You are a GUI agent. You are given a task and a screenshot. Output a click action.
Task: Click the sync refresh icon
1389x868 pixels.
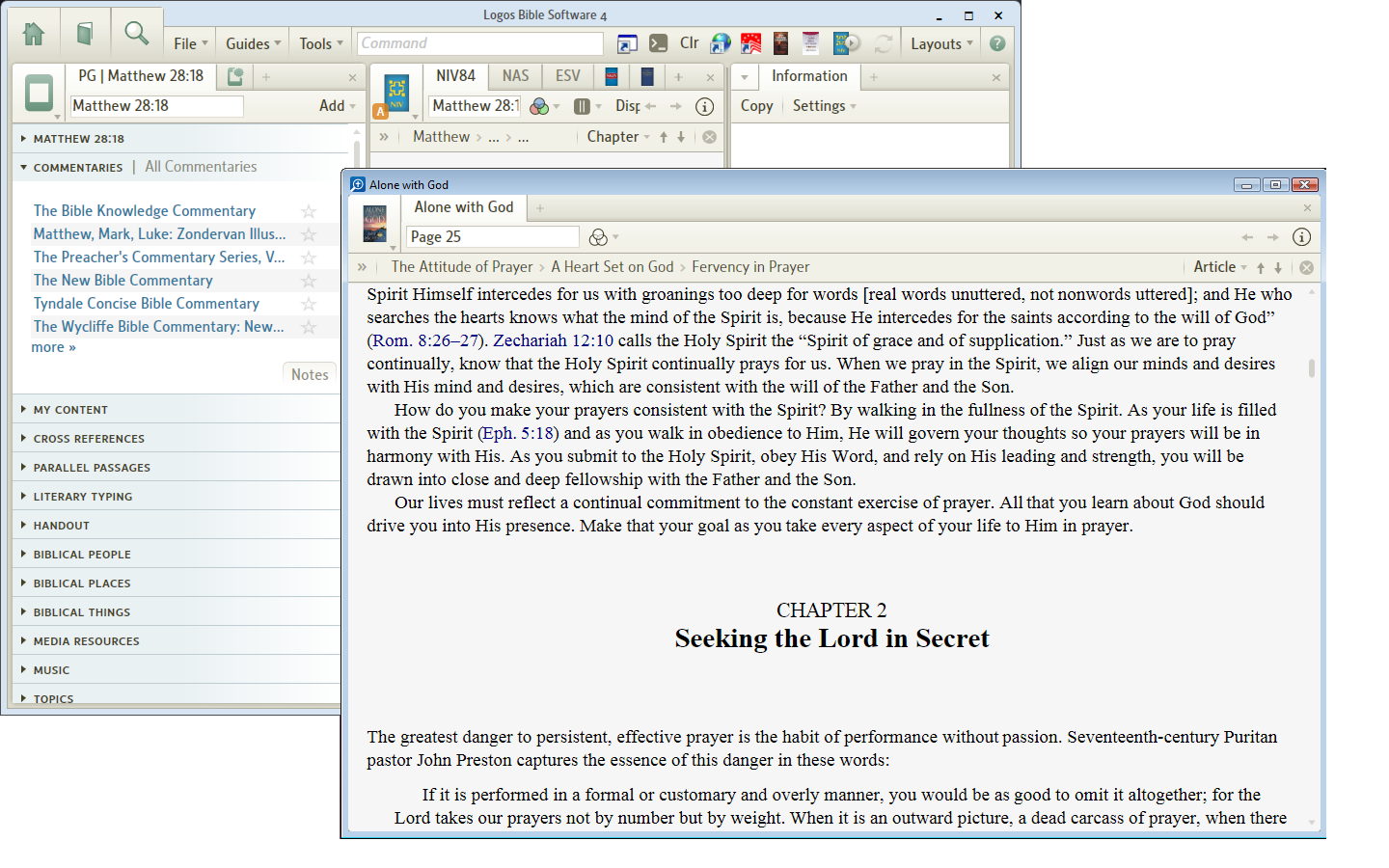pyautogui.click(x=883, y=43)
